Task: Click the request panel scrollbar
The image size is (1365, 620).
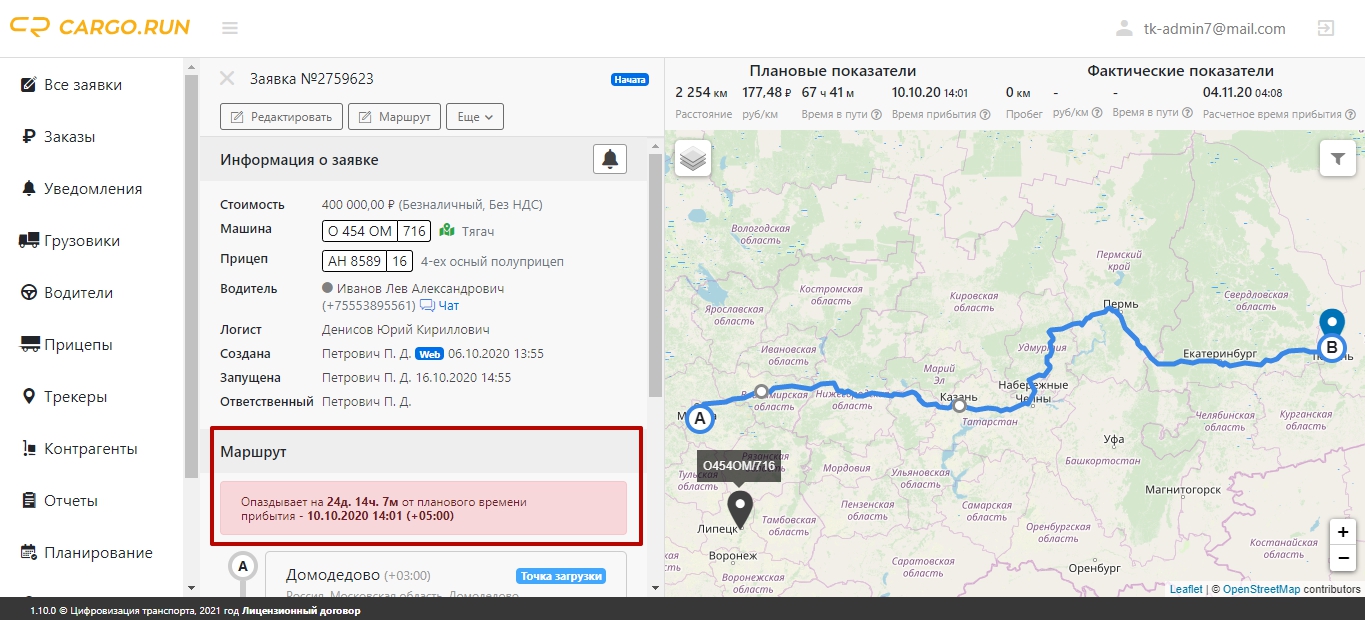Action: click(x=655, y=275)
